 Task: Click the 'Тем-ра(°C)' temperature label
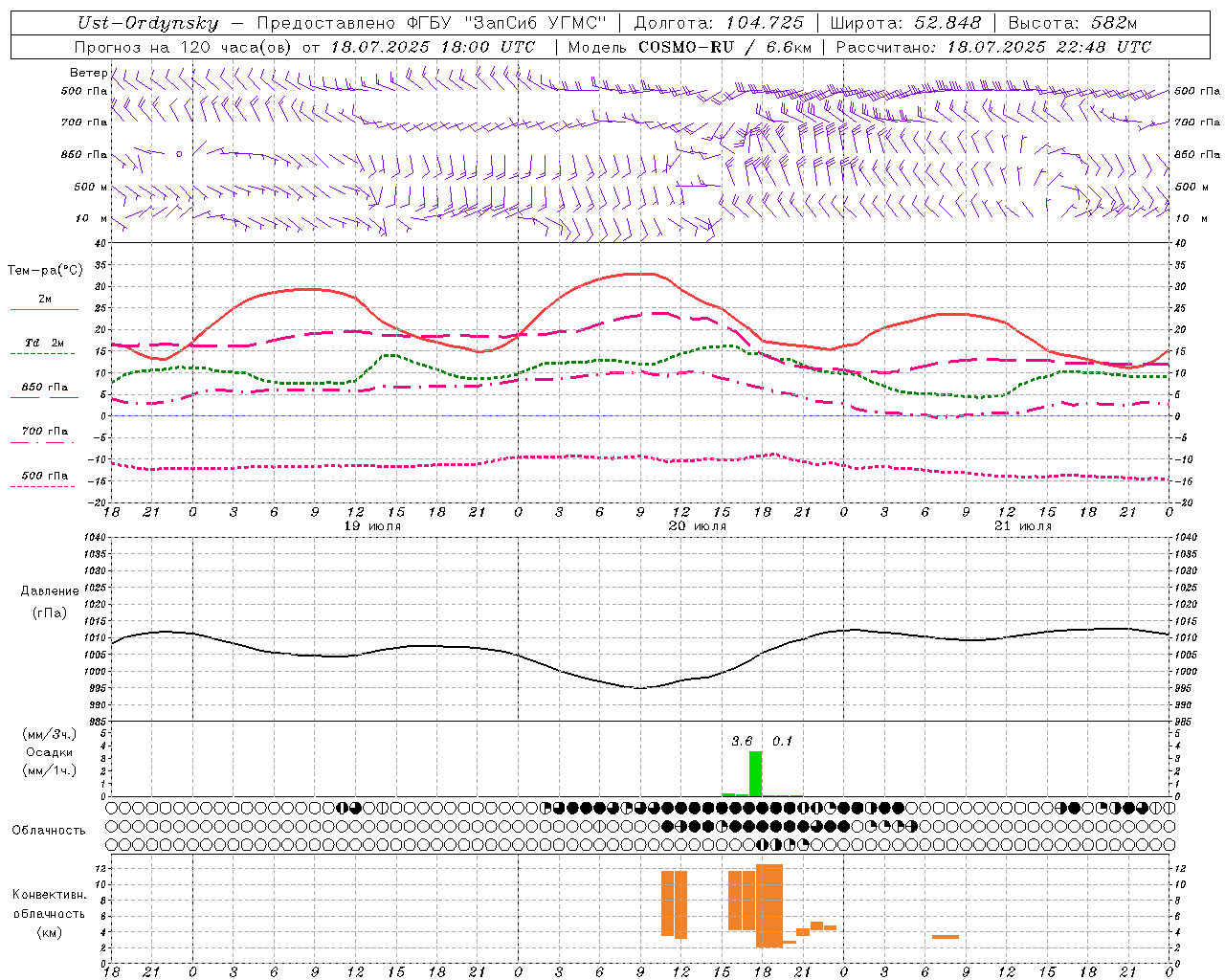[45, 271]
